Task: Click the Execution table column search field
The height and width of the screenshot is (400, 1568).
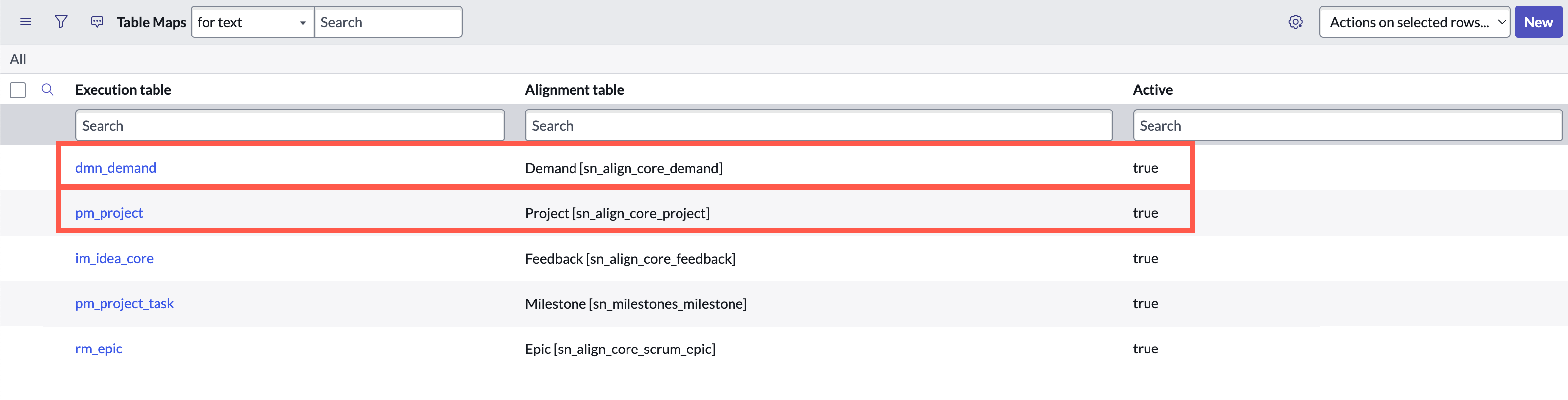Action: 290,125
